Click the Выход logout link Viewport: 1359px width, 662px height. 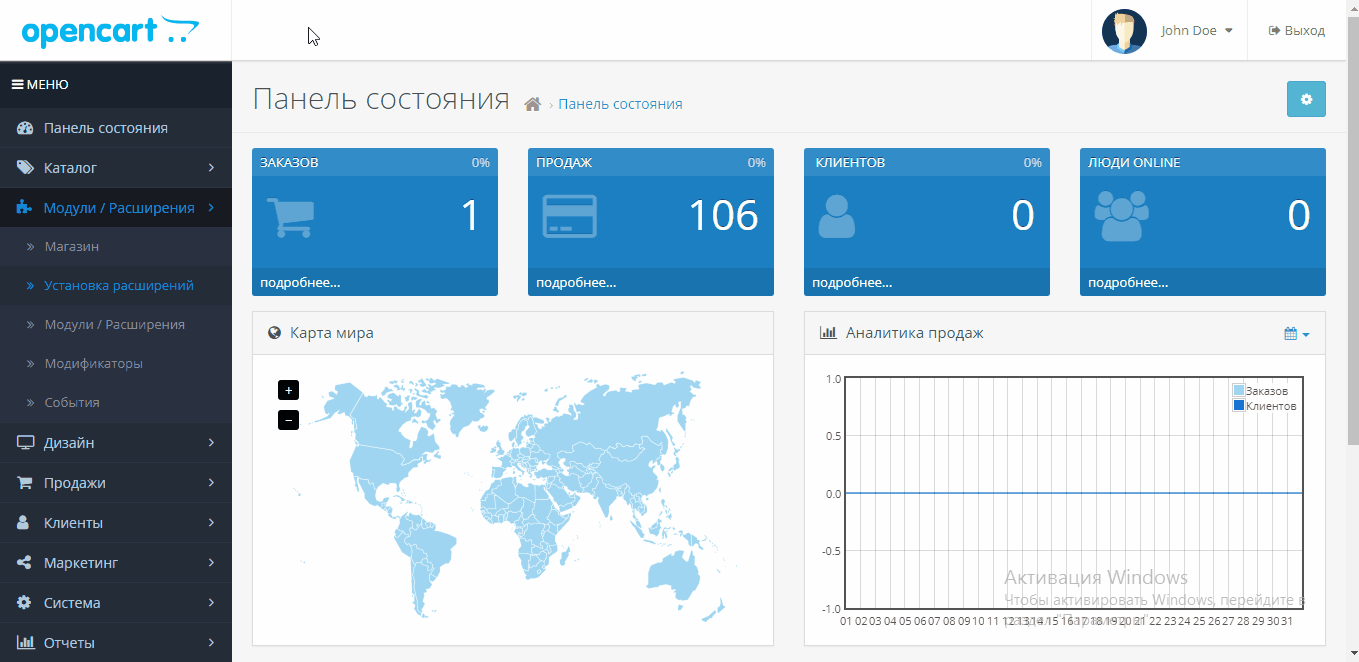1296,31
